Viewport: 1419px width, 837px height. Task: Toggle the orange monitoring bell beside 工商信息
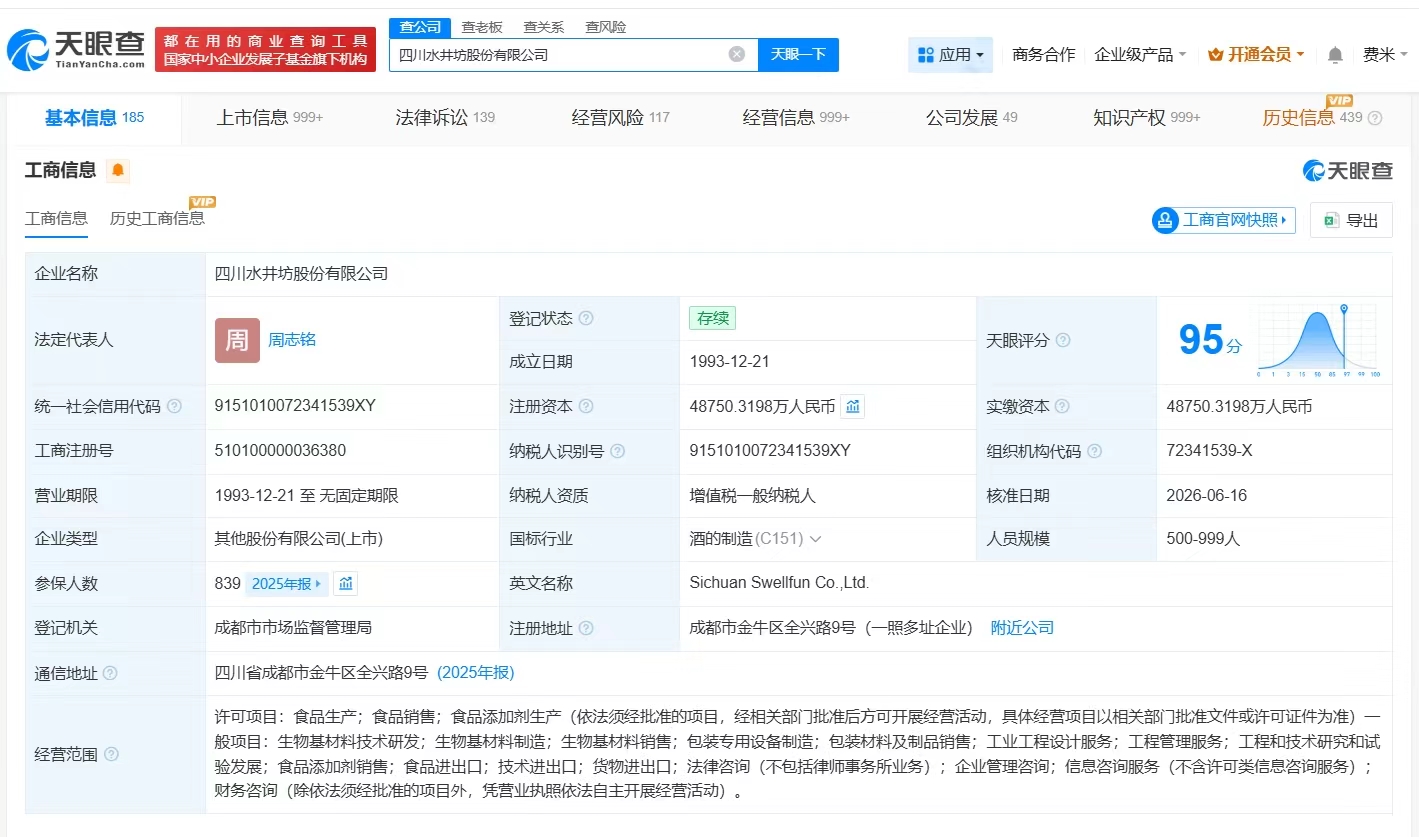coord(118,170)
